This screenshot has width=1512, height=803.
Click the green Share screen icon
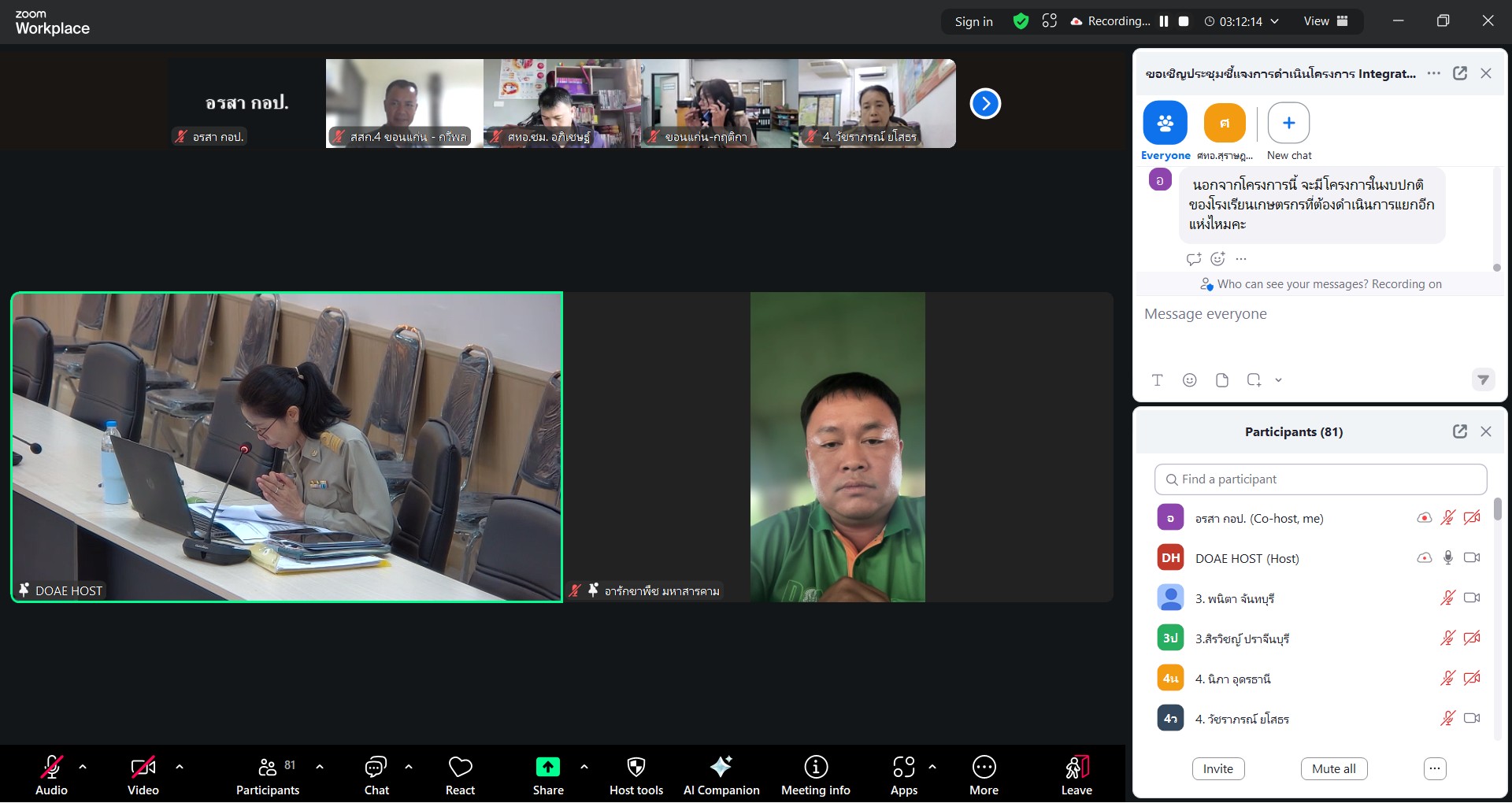point(547,767)
